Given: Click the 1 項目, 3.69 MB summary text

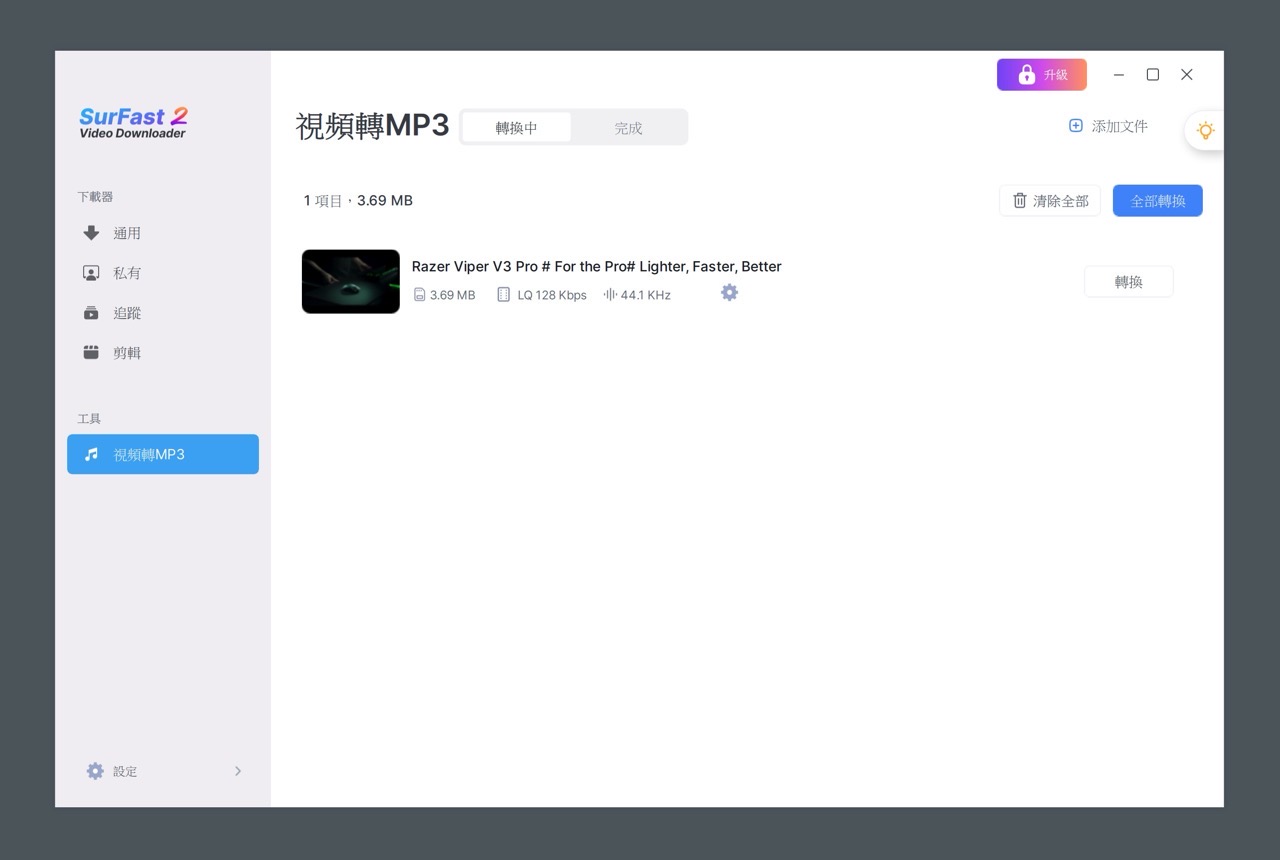Looking at the screenshot, I should 358,200.
